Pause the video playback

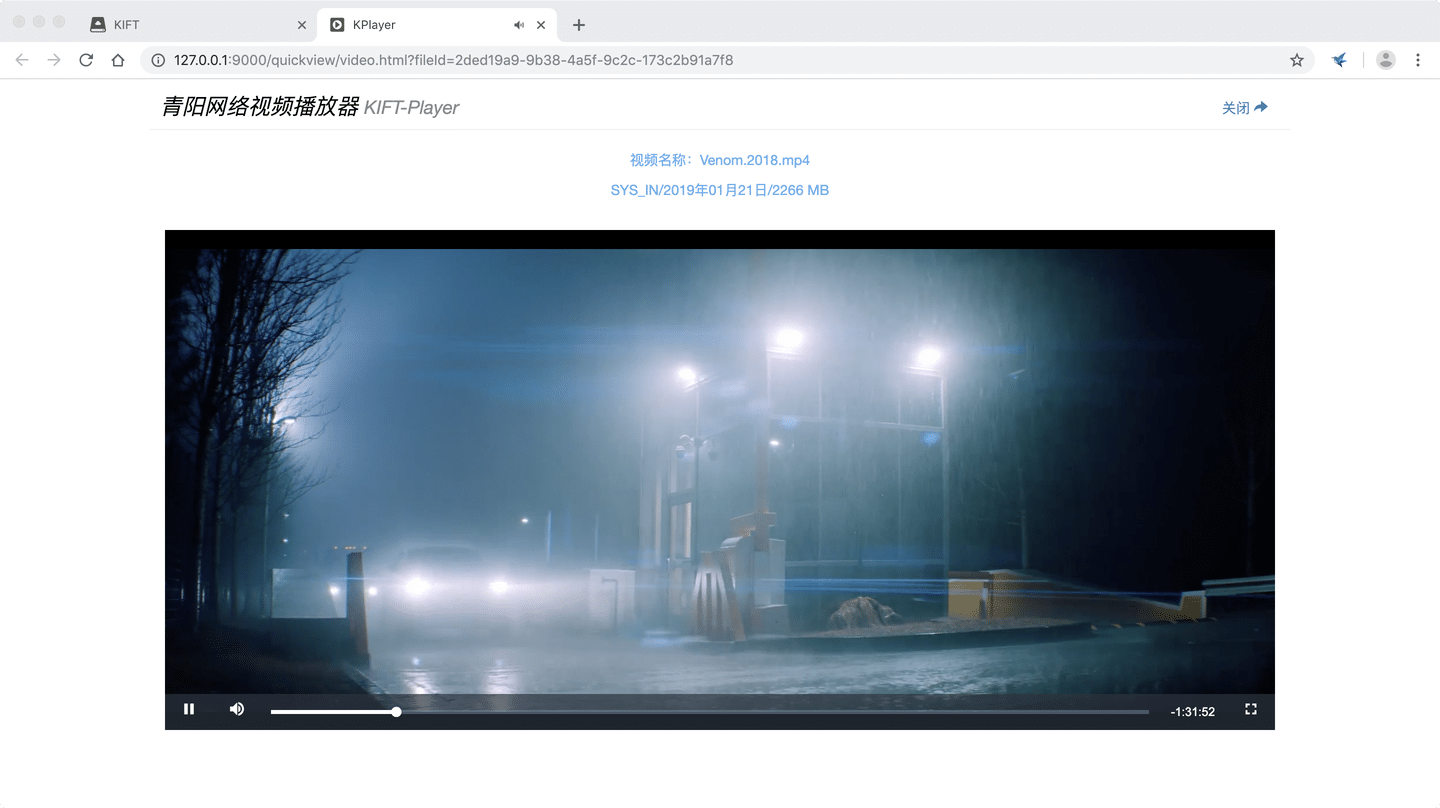(x=189, y=710)
